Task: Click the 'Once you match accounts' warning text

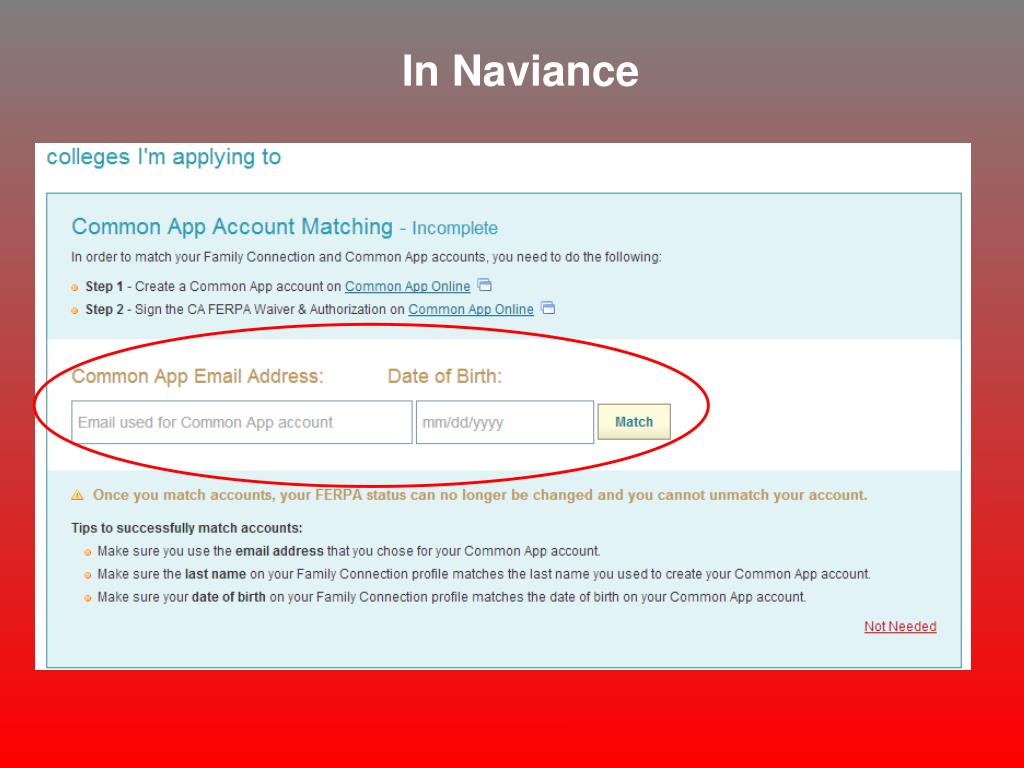Action: point(480,495)
